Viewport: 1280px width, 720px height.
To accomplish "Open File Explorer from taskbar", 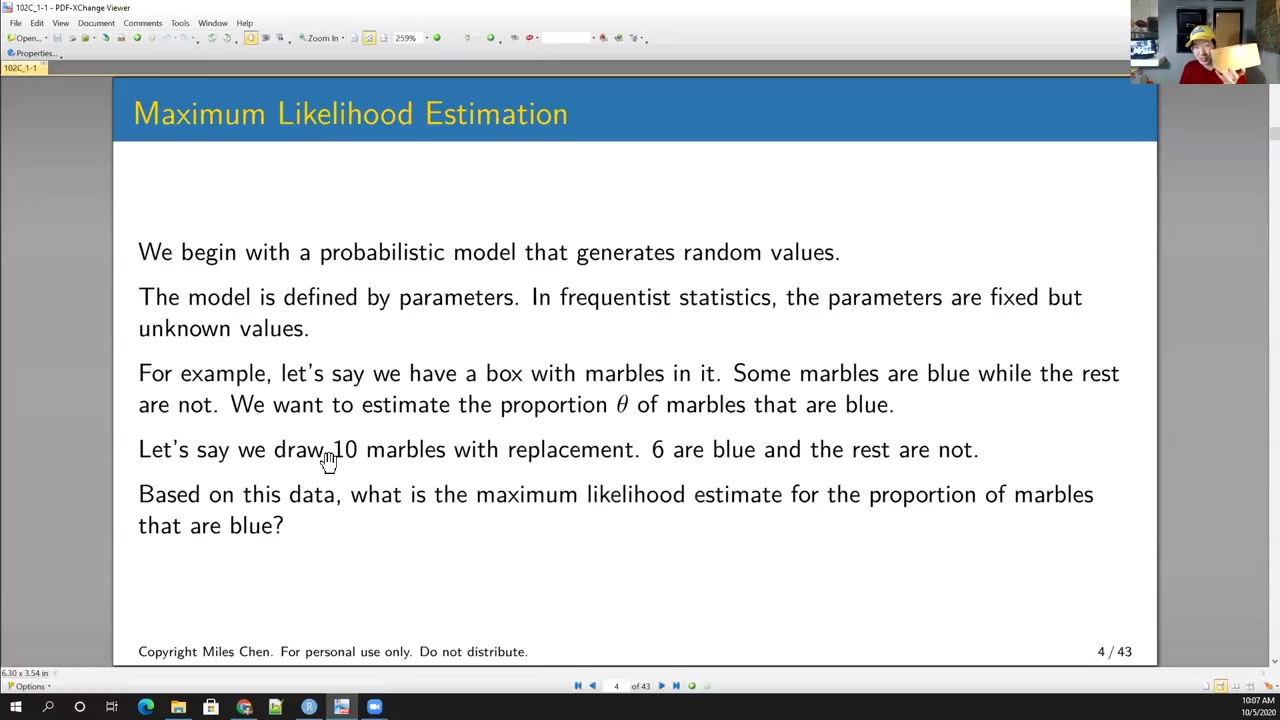I will click(178, 707).
